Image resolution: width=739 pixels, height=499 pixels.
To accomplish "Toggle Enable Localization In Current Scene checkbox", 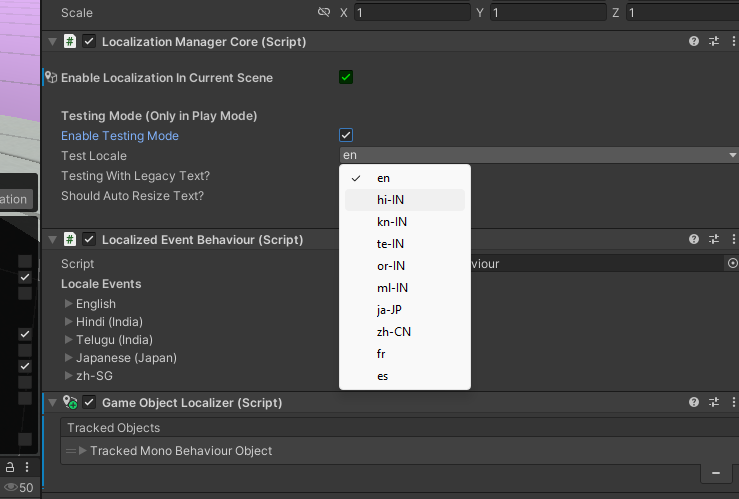I will [346, 77].
